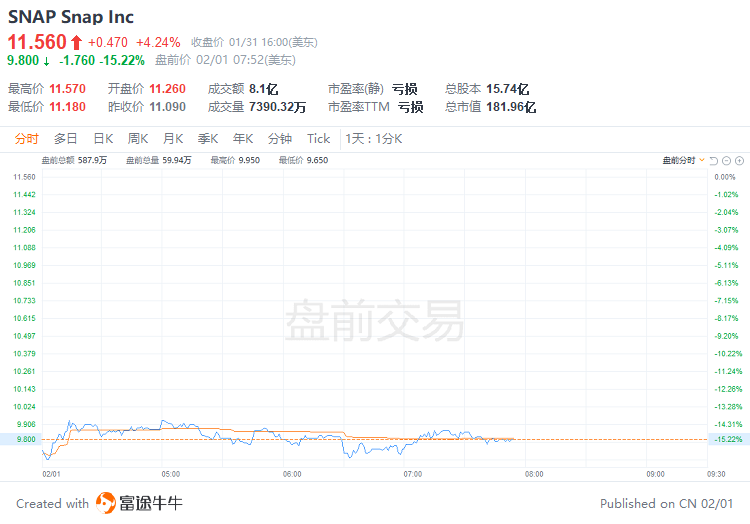Screen dimensions: 750x524
Task: Click the highlighted 9.800 axis label
Action: [26, 439]
